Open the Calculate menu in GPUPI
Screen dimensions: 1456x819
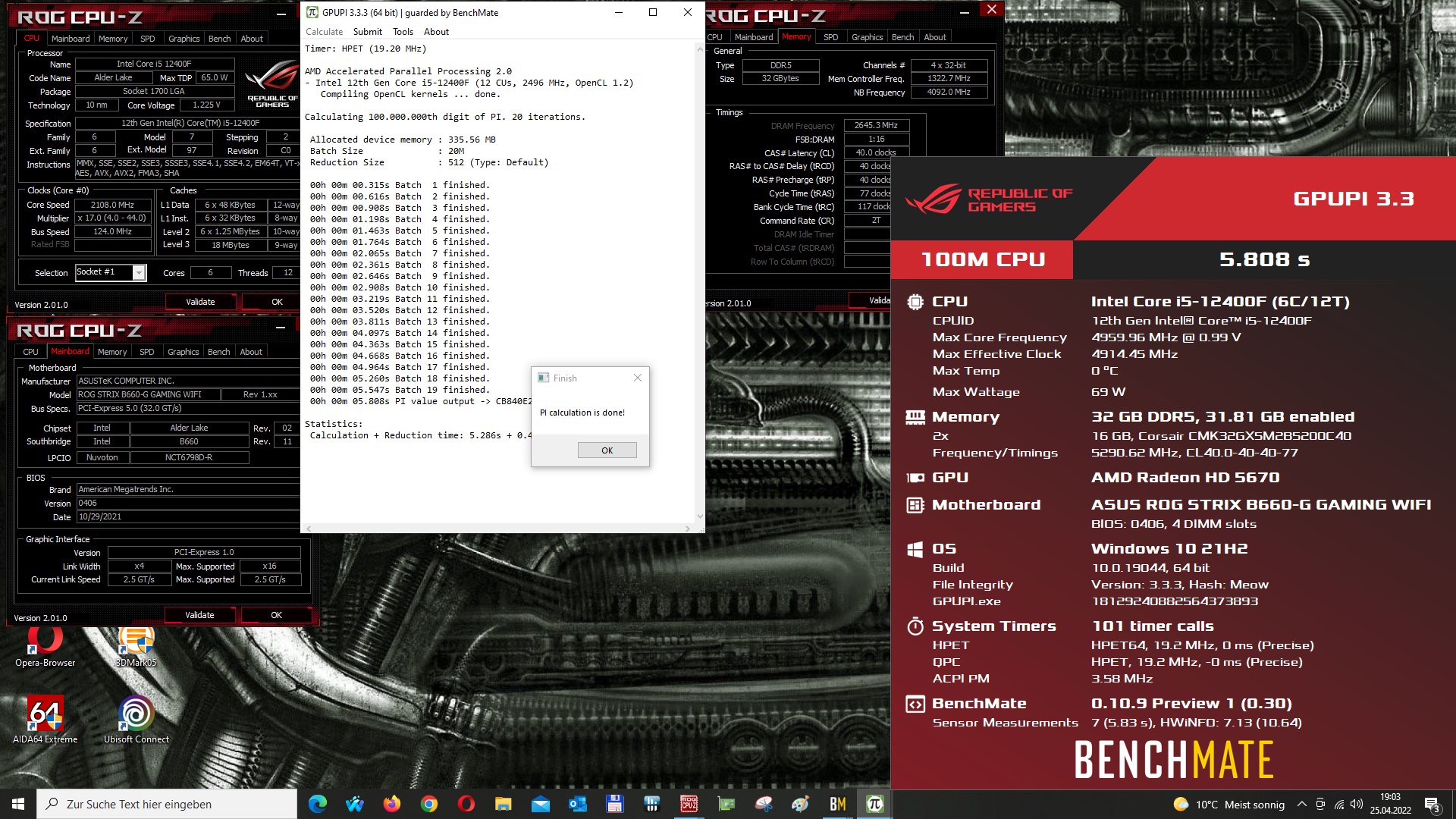coord(324,32)
